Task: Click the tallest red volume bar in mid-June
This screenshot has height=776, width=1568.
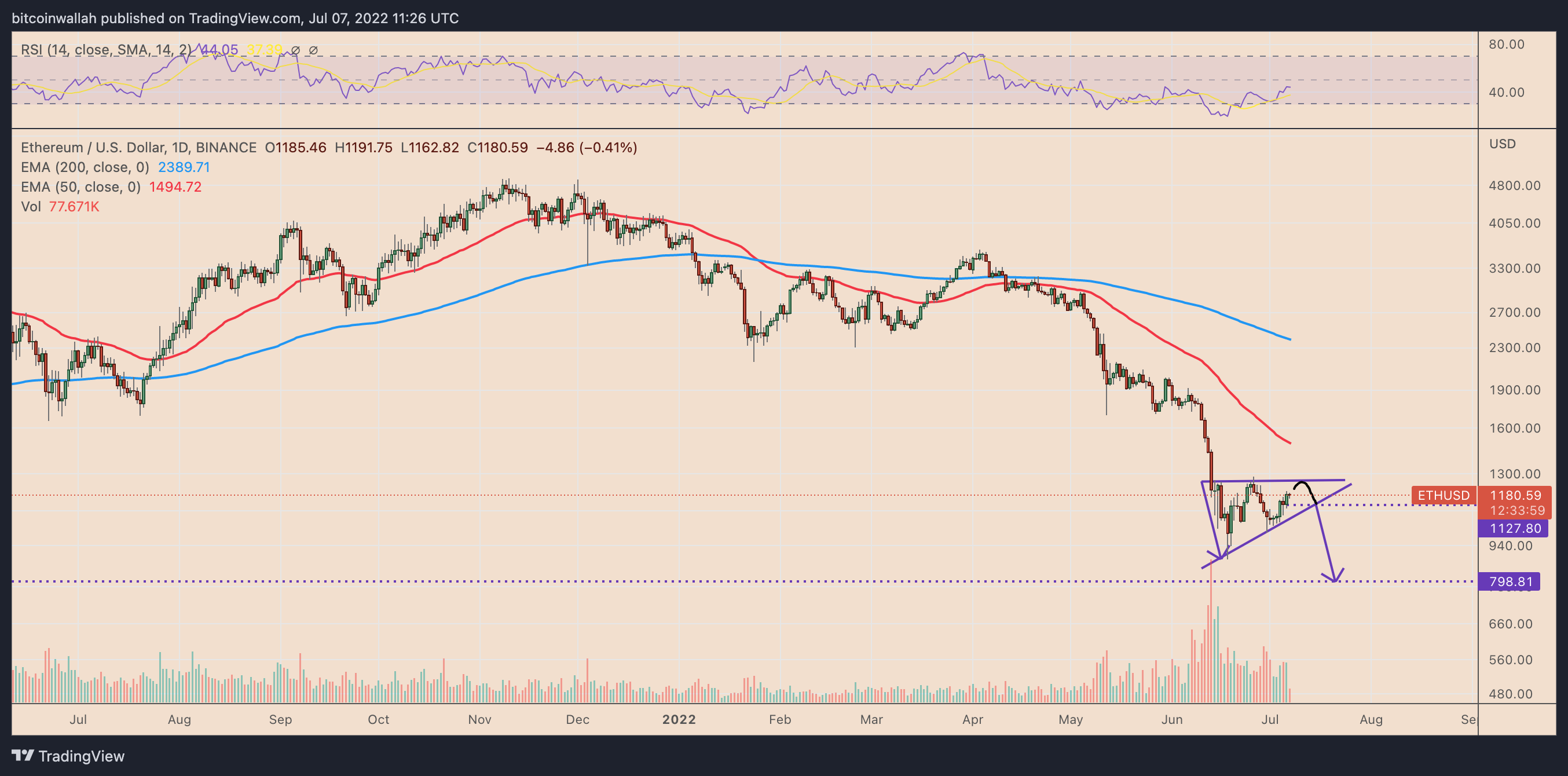Action: [x=1211, y=633]
